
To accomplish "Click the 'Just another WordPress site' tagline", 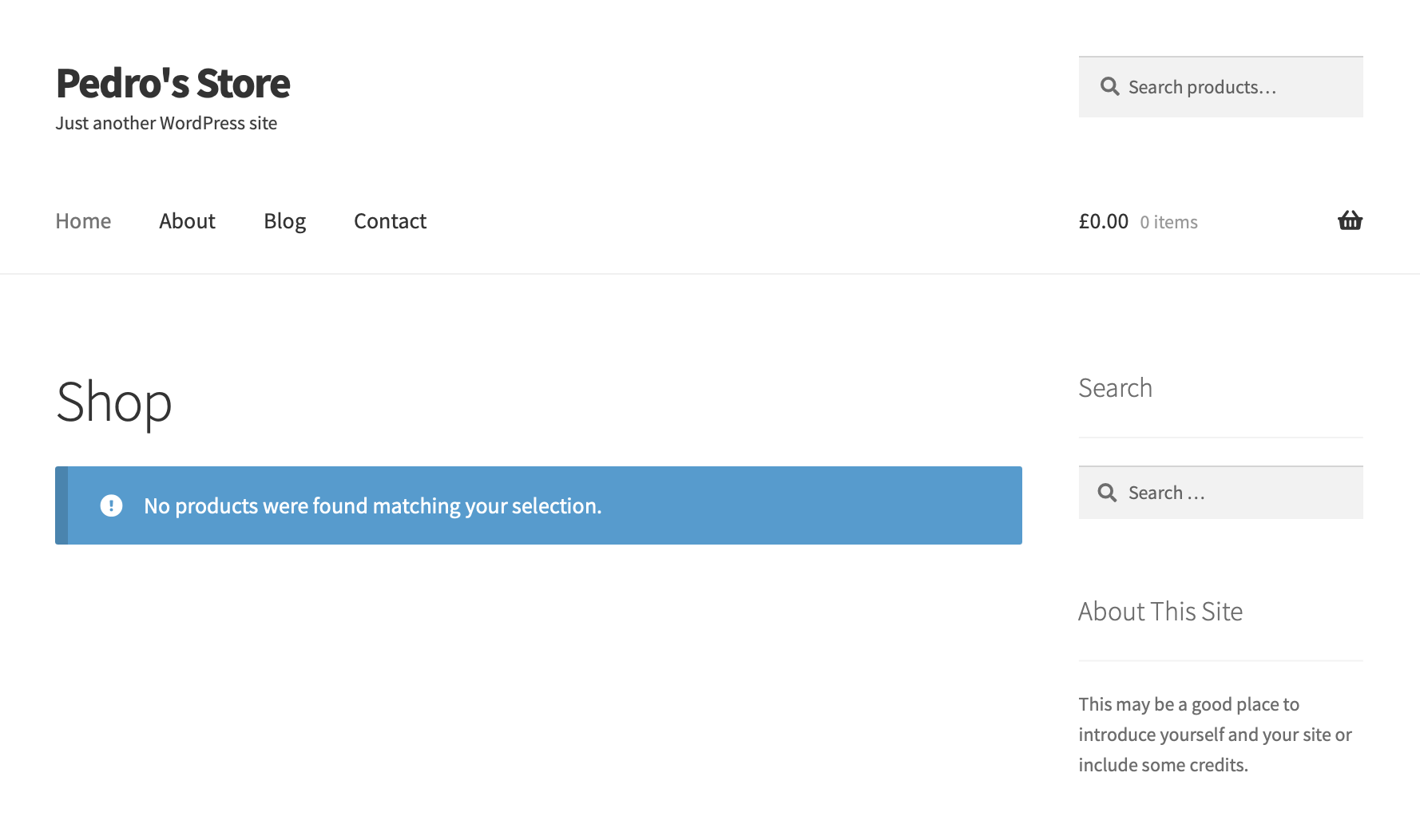I will 166,123.
